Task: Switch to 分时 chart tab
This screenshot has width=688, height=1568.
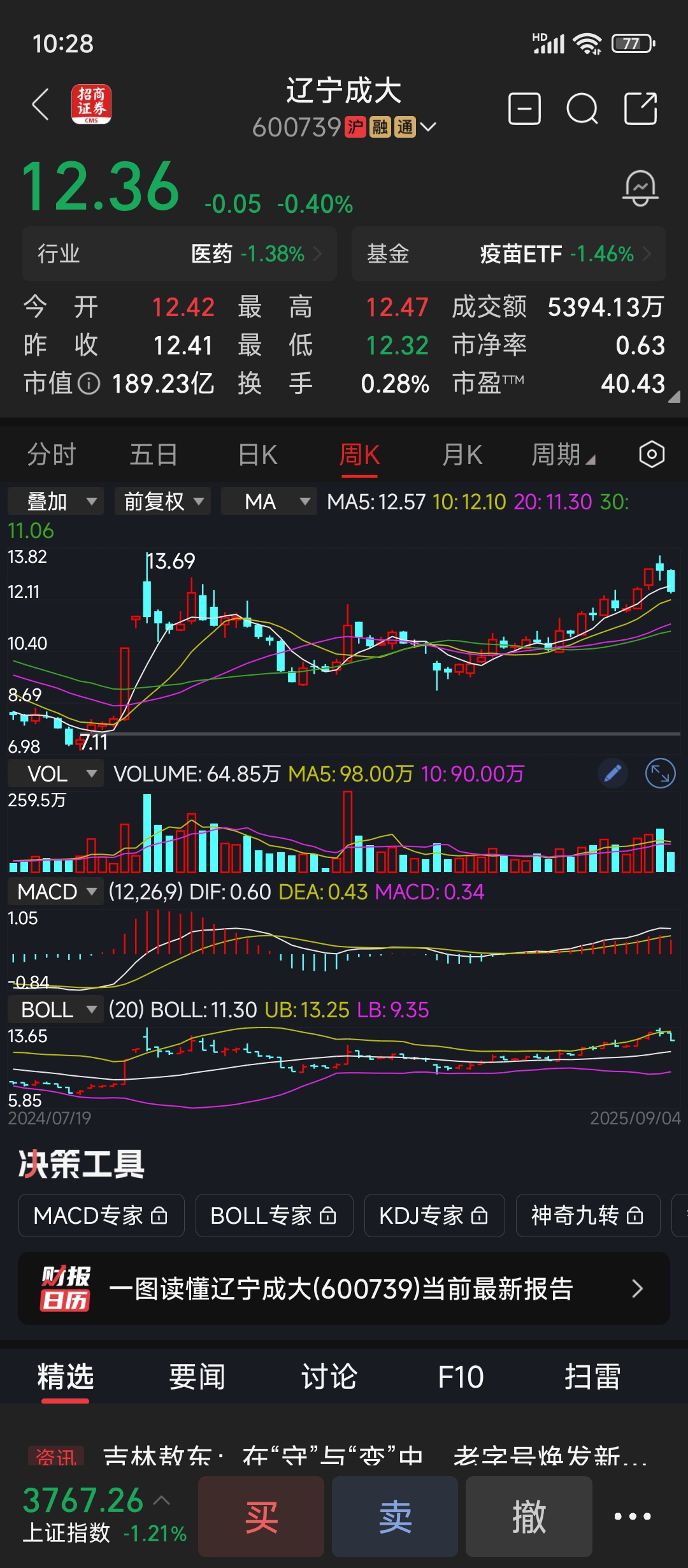Action: tap(52, 454)
